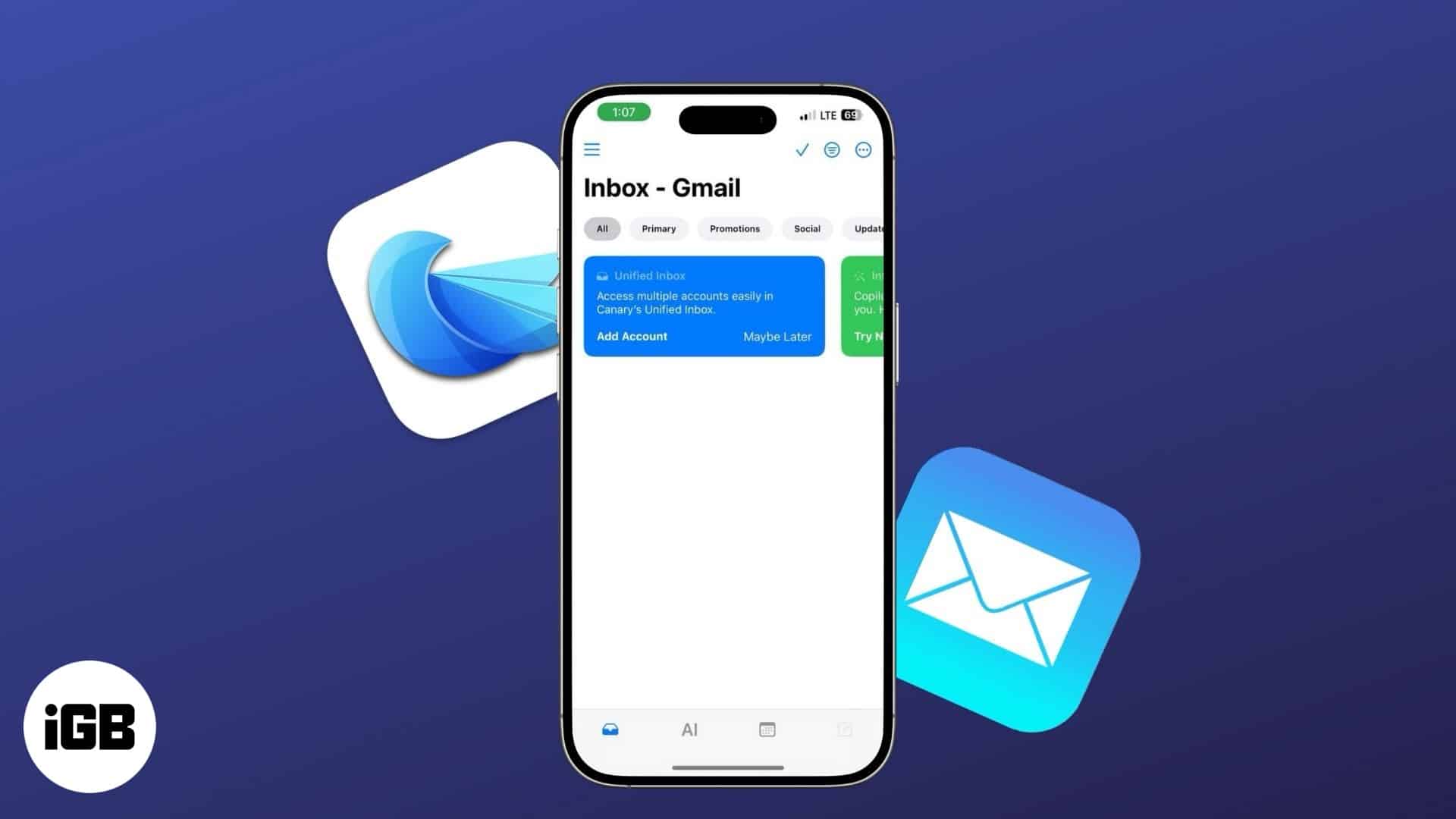Tap the filter icon in top toolbar

[832, 149]
